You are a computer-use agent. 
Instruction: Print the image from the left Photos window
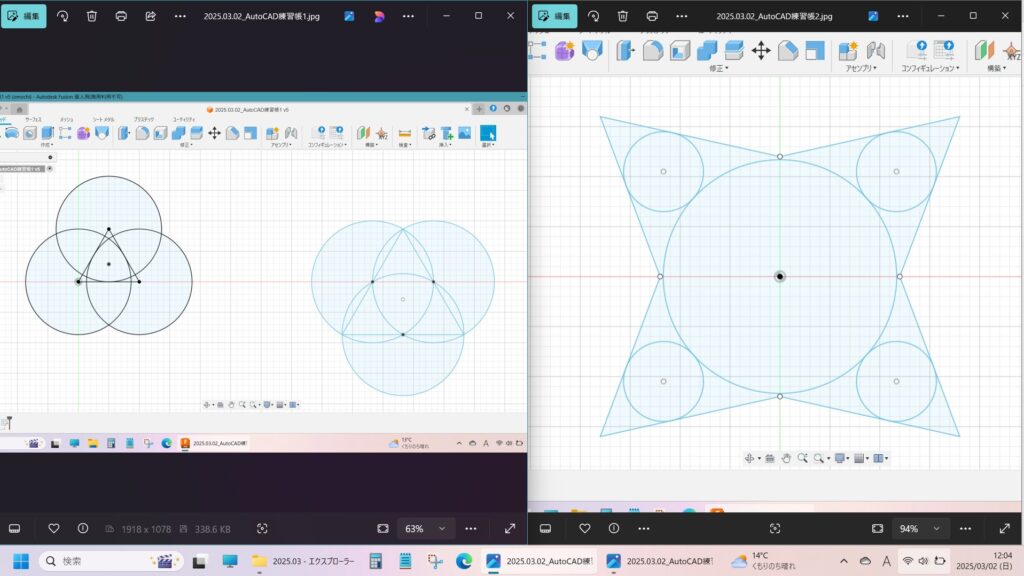(121, 16)
